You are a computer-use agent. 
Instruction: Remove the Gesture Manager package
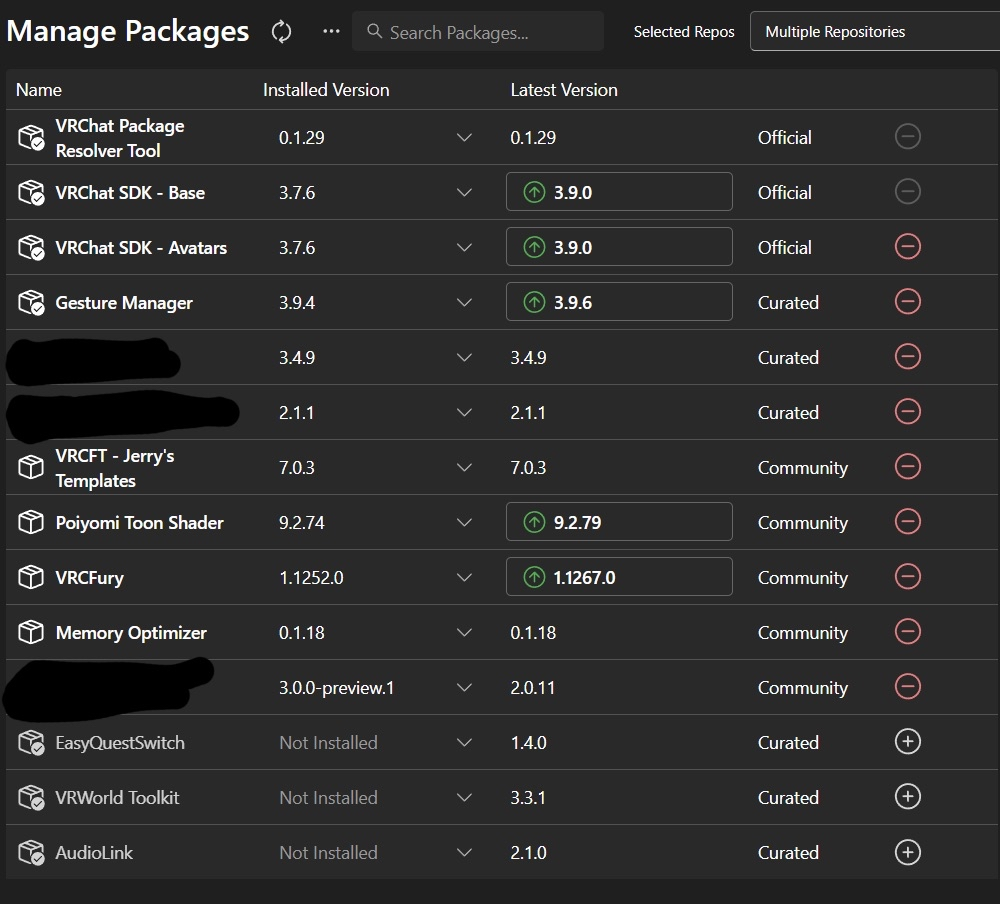pyautogui.click(x=907, y=302)
